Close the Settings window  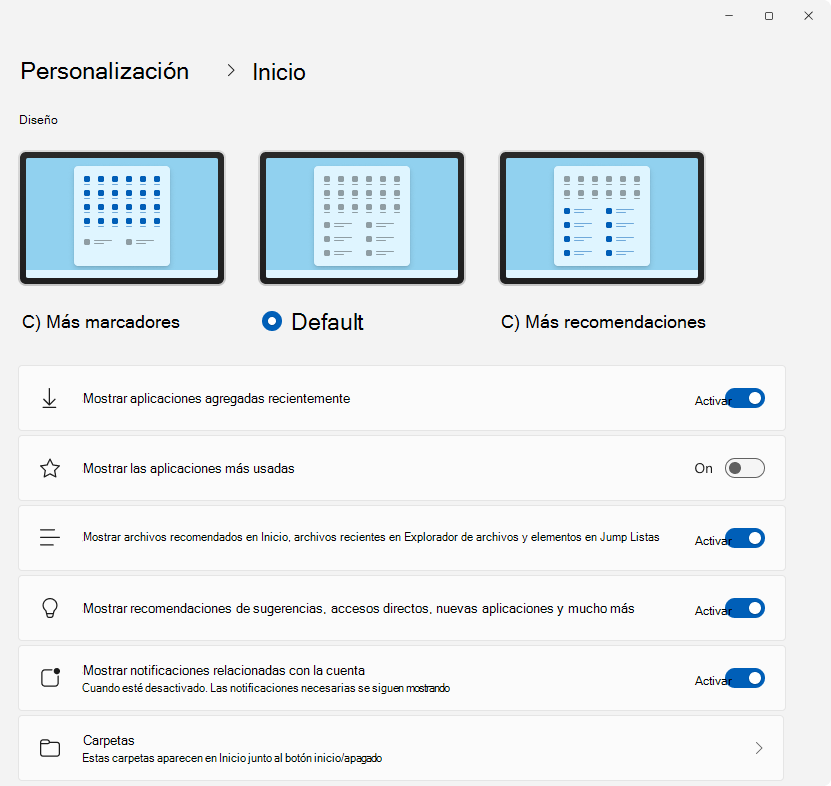(x=808, y=16)
